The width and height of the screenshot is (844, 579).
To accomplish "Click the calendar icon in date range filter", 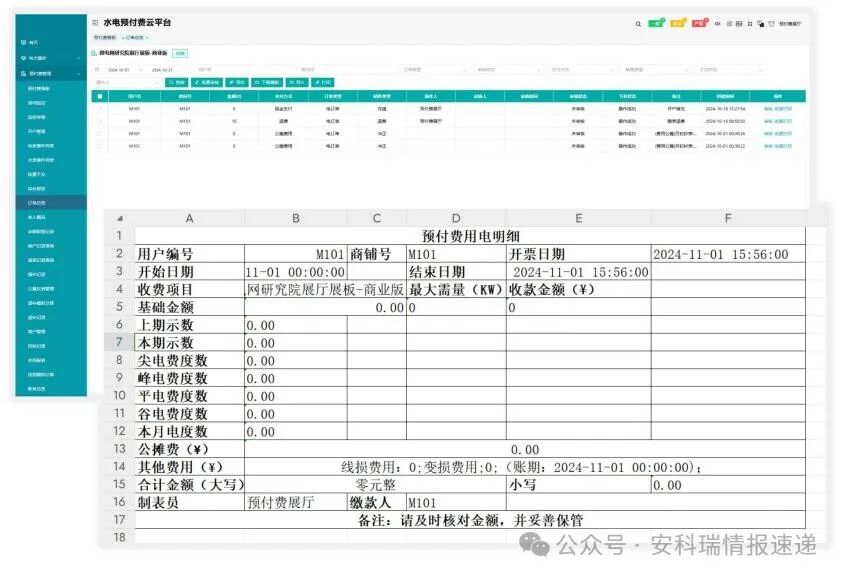I will coord(97,69).
